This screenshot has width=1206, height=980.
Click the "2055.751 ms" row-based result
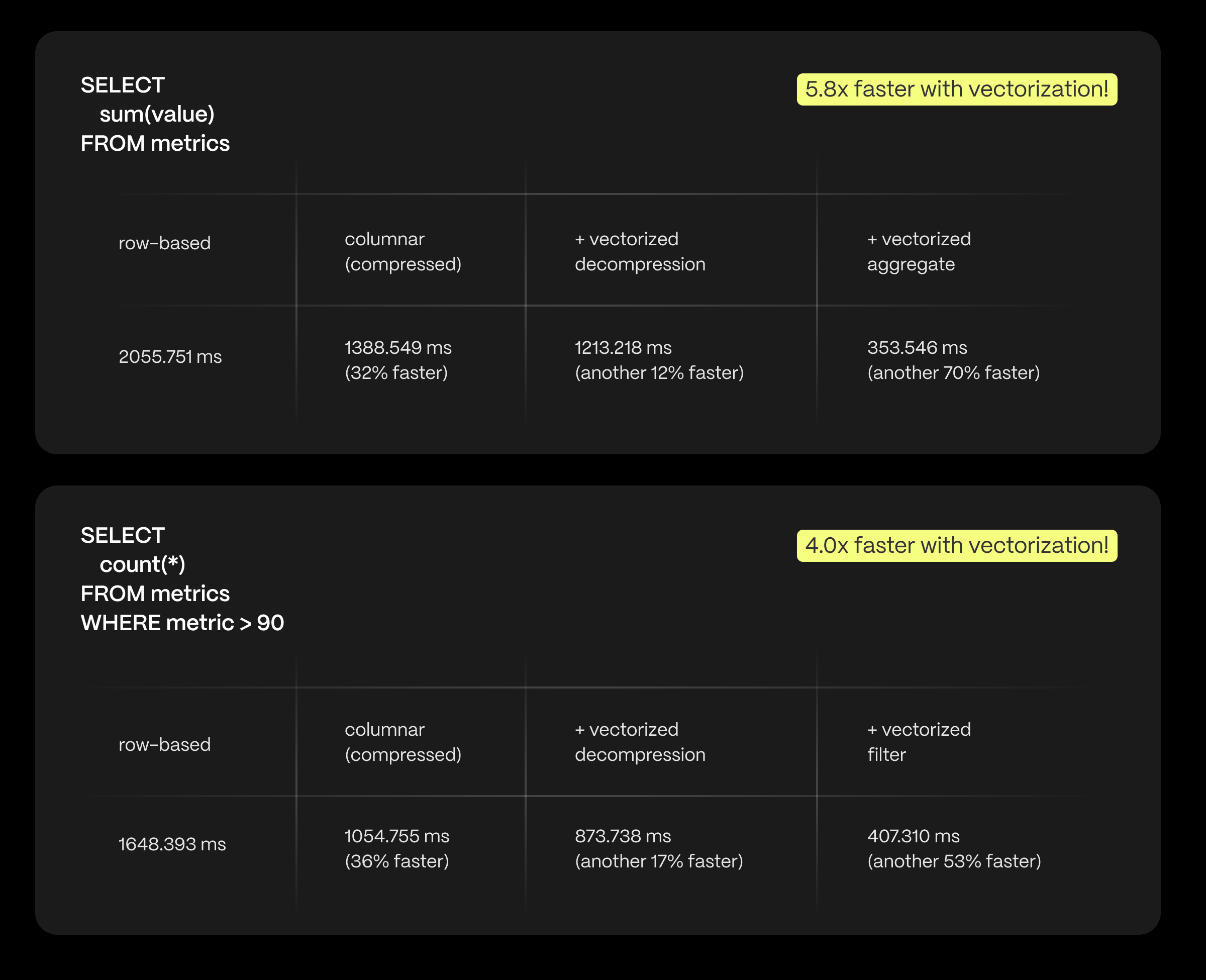tap(170, 357)
